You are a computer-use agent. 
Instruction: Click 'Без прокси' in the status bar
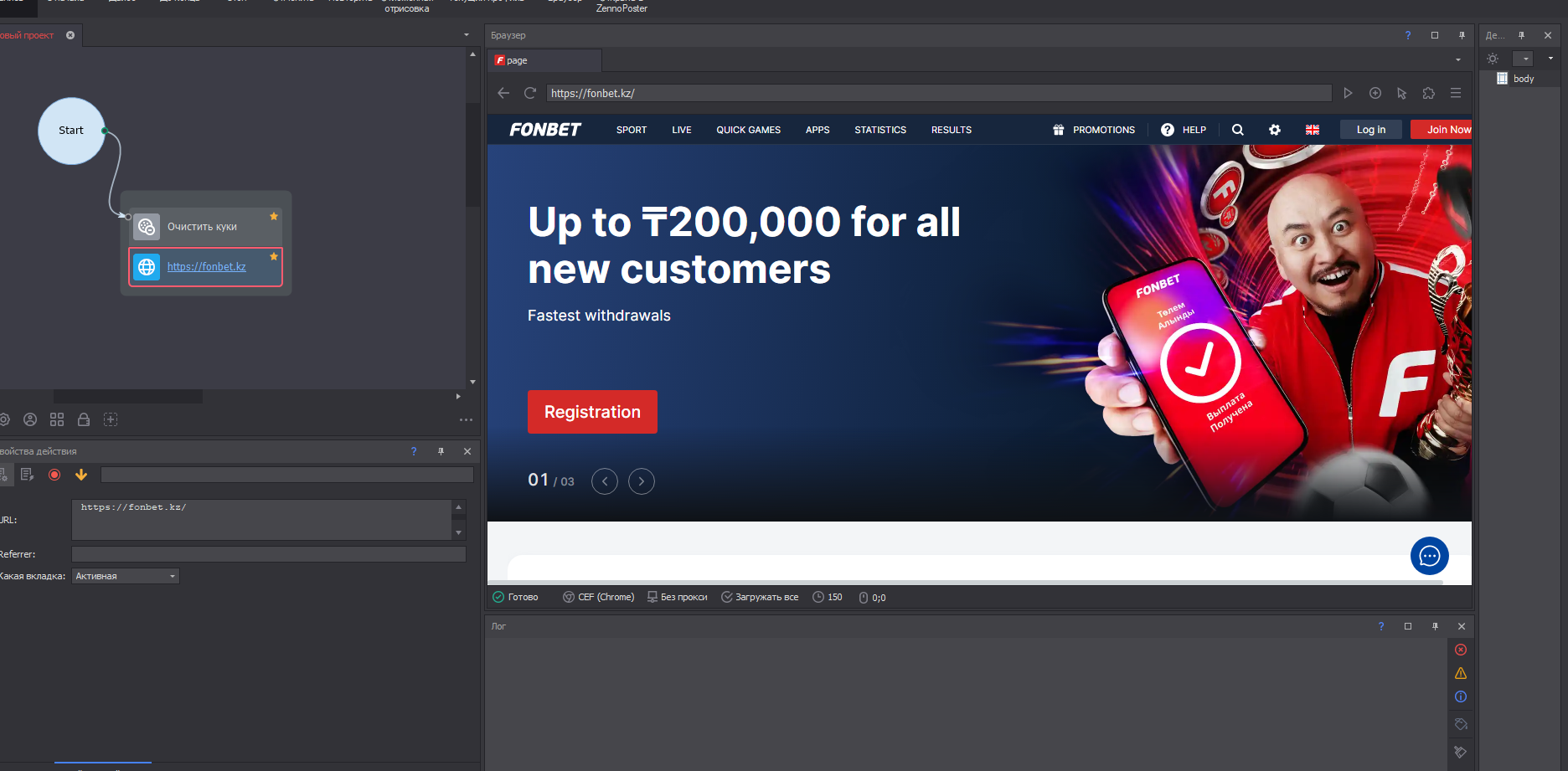point(678,597)
